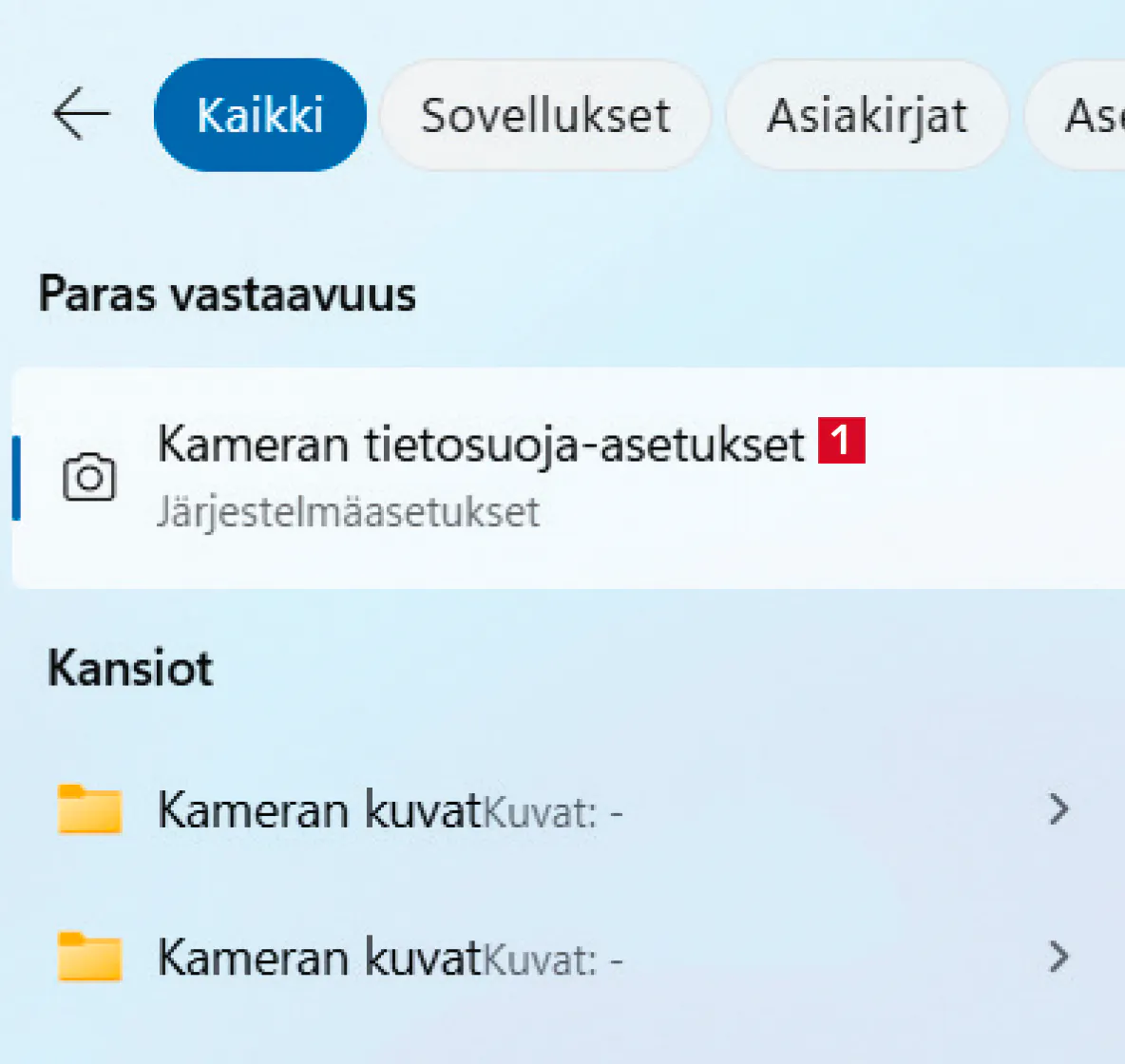Click the Kansiot section heading
This screenshot has height=1064, width=1125.
pyautogui.click(x=130, y=668)
